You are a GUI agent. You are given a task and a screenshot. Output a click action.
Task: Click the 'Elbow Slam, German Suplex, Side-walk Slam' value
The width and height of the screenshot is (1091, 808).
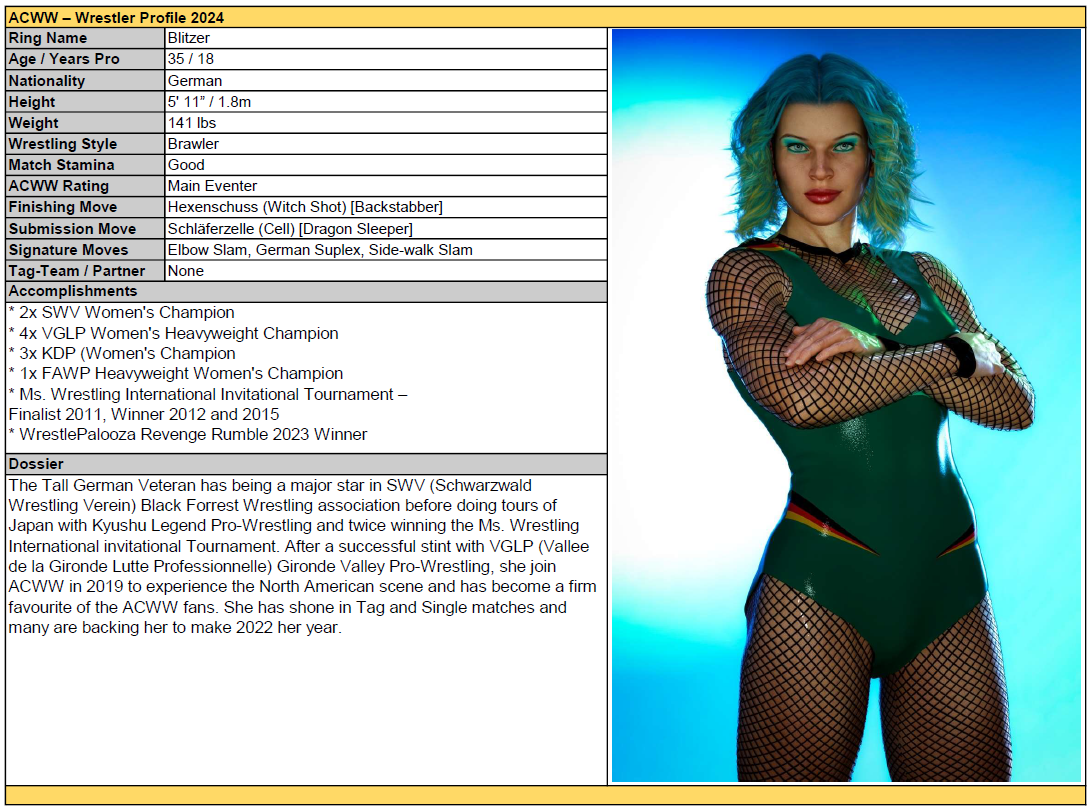point(320,250)
